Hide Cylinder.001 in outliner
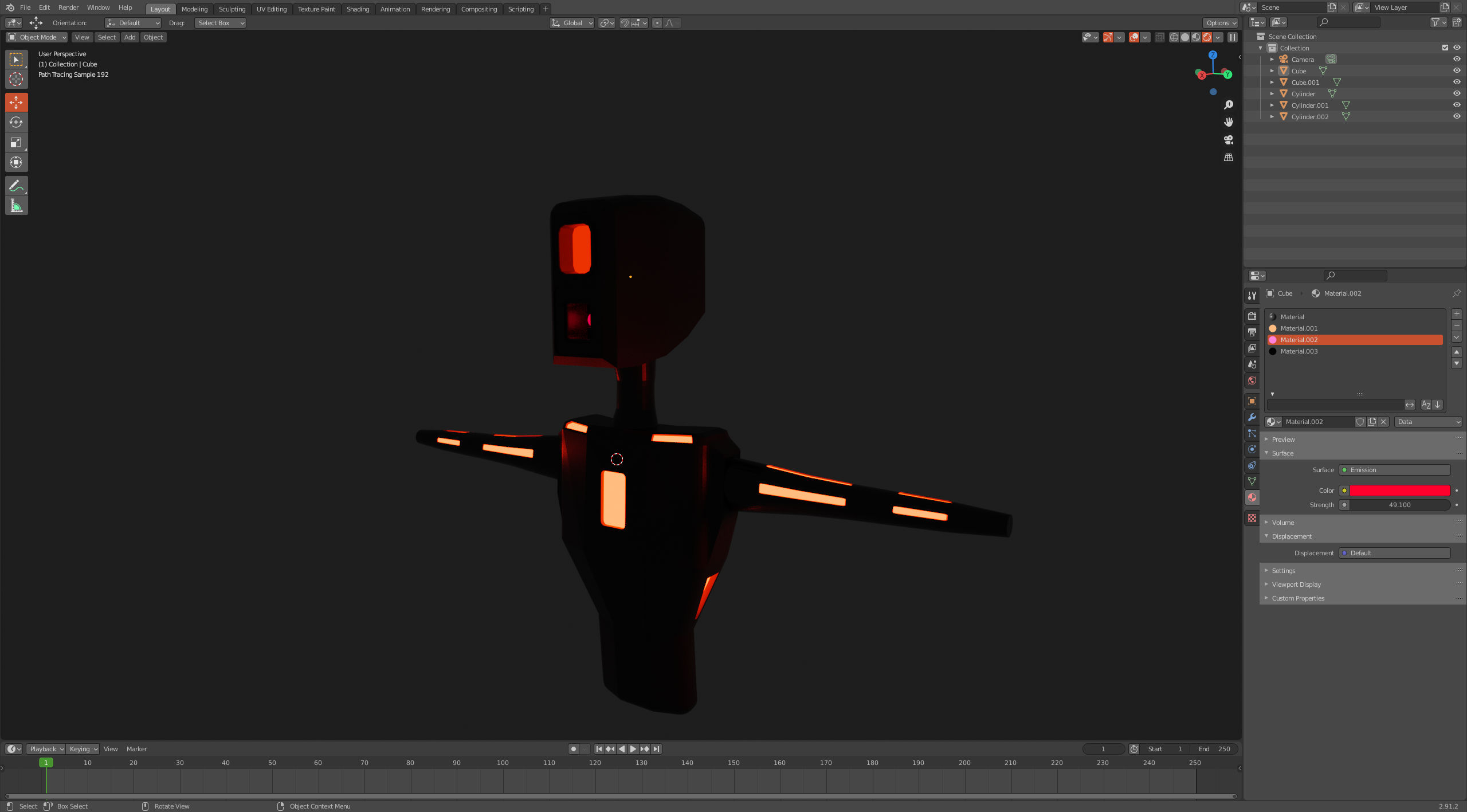 1457,105
